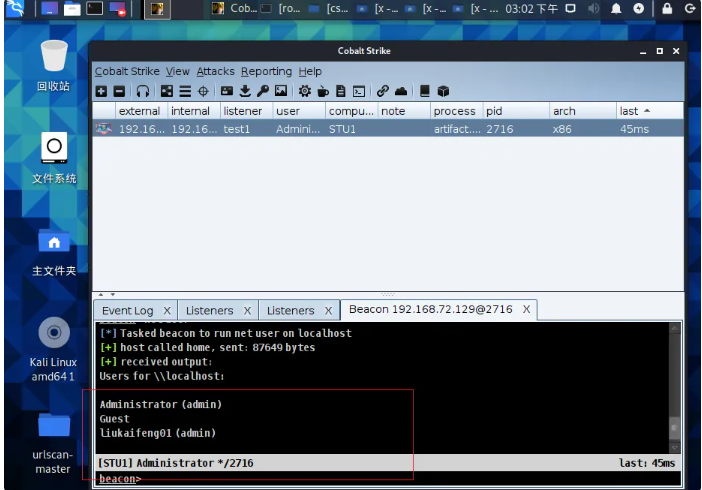Viewport: 702px width, 490px height.
Task: Click the cloud manage web server icon
Action: click(401, 91)
